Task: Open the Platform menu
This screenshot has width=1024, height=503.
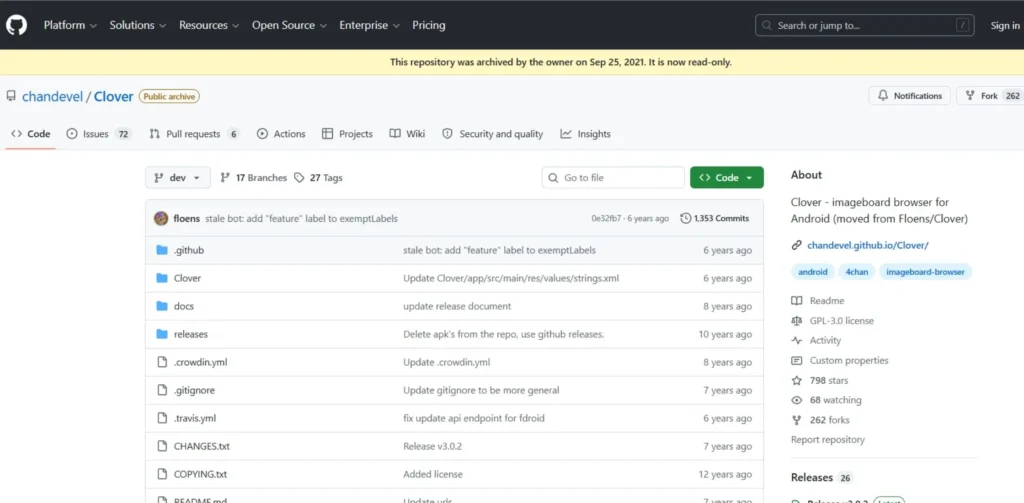Action: [x=70, y=25]
